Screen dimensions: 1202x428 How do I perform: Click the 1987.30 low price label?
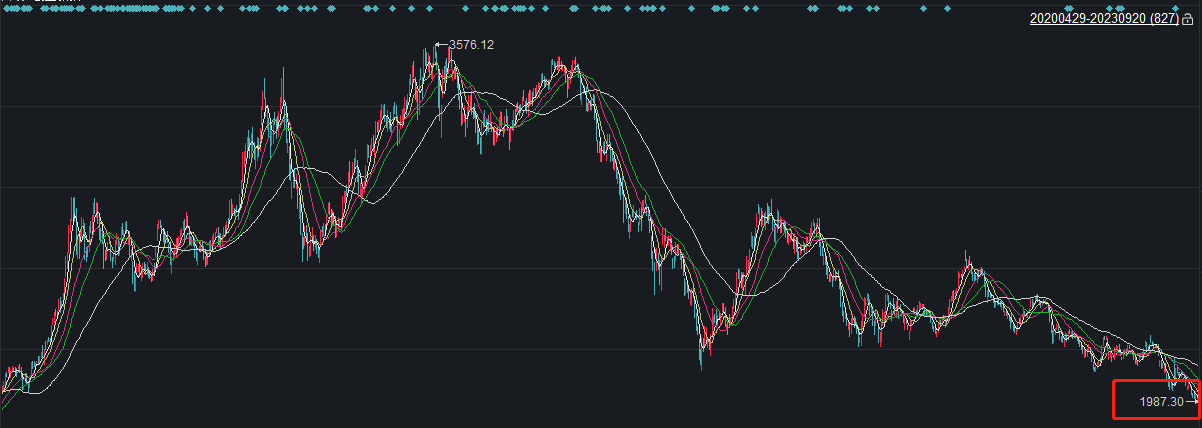tap(1161, 401)
